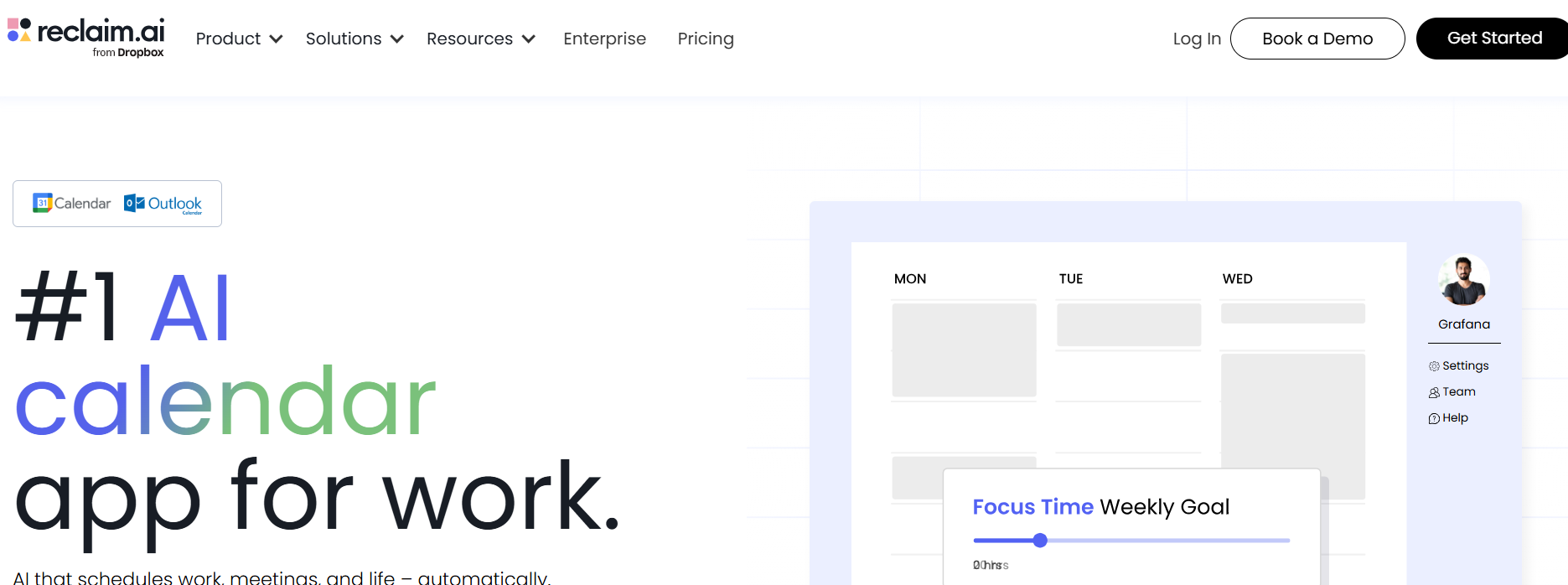Select the large Monday calendar block

[964, 349]
